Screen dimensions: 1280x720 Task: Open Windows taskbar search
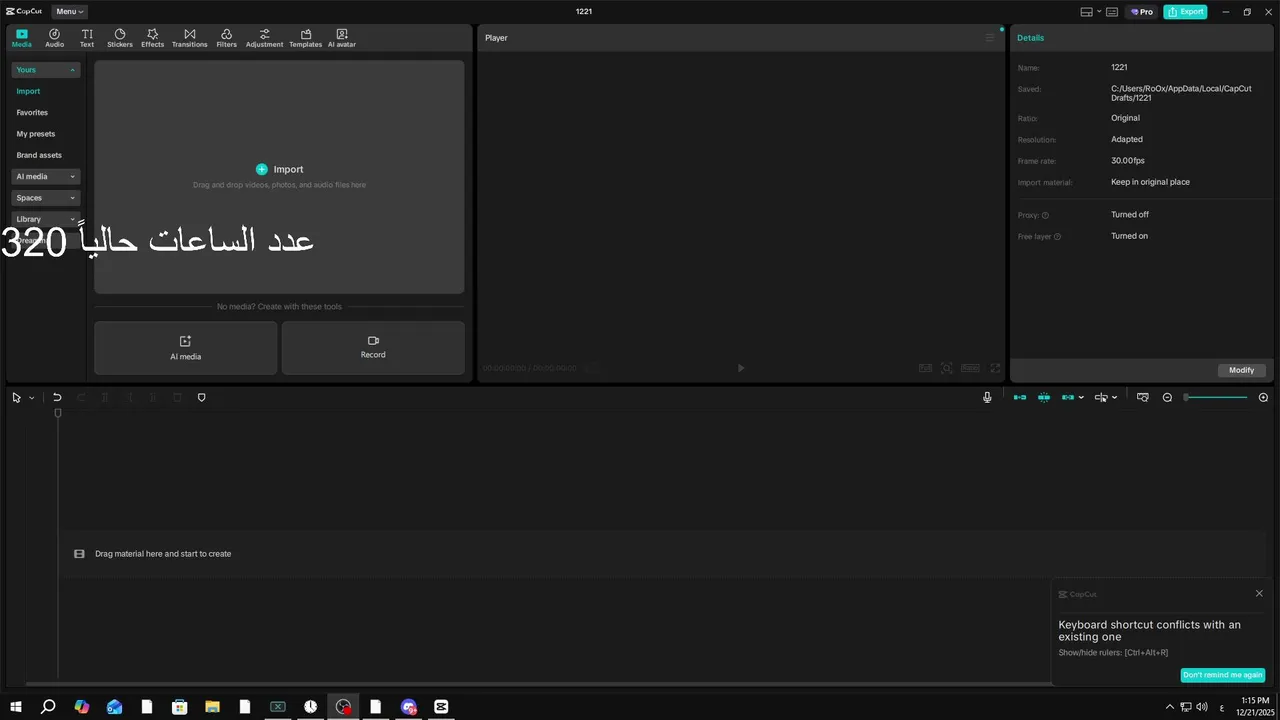click(x=48, y=707)
